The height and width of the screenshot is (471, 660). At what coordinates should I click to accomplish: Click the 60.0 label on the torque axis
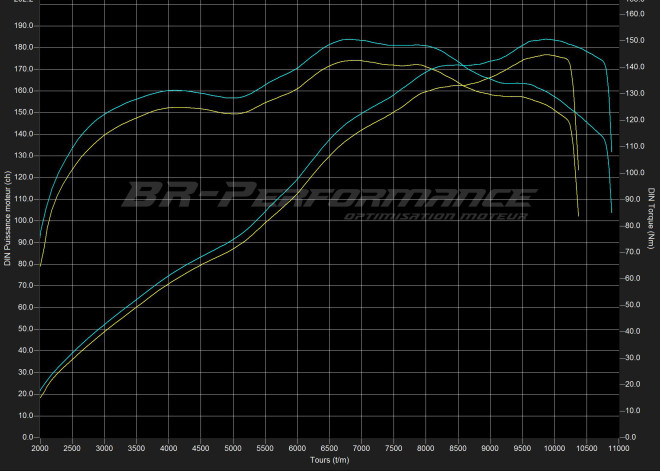pos(633,279)
